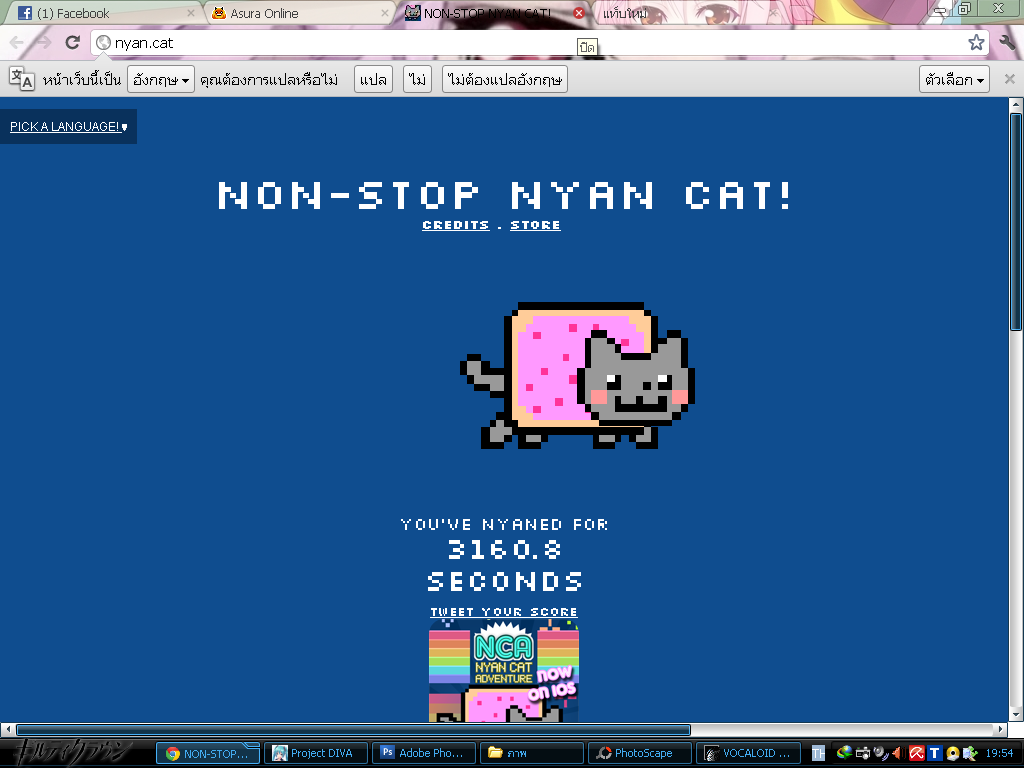Viewport: 1024px width, 768px height.
Task: Click the vertical scrollbar thumb
Action: 1016,222
